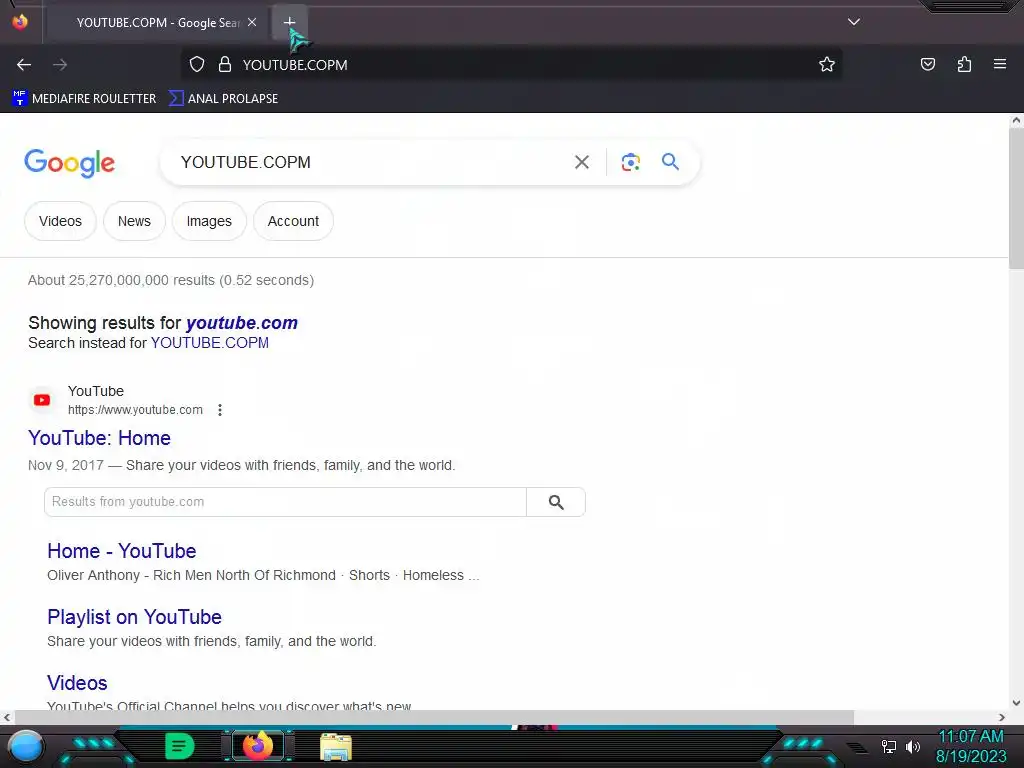Open the tracking protection shield icon

pos(197,65)
